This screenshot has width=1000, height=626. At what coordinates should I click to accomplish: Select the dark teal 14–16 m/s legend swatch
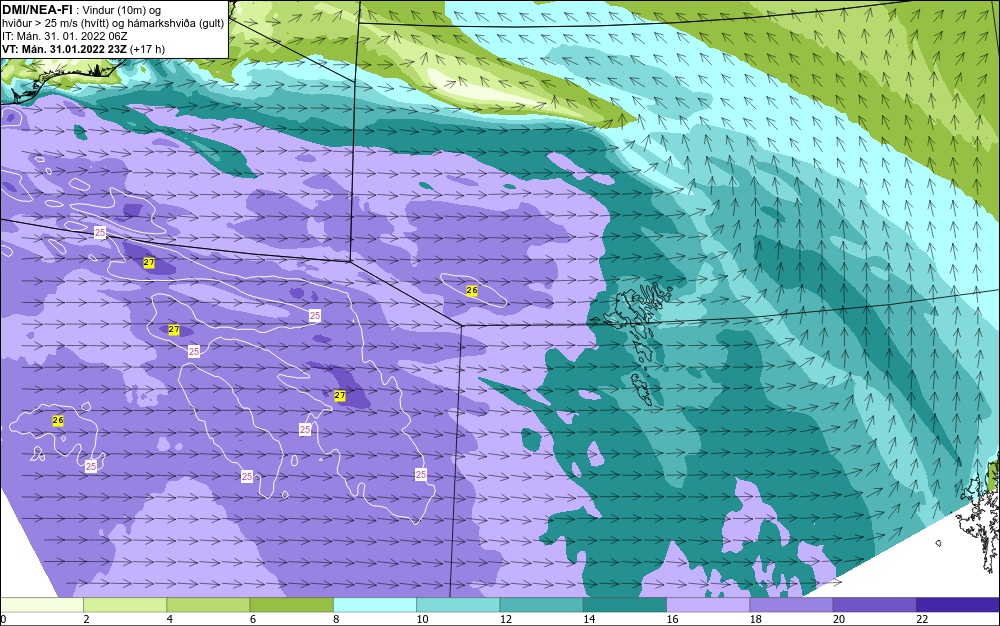pos(625,605)
